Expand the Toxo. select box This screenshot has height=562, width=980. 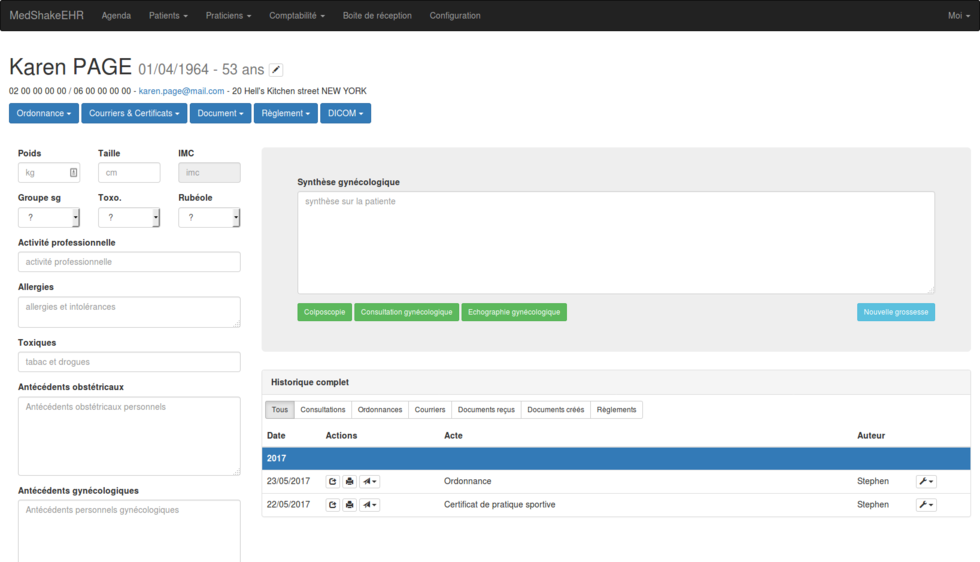pyautogui.click(x=128, y=218)
